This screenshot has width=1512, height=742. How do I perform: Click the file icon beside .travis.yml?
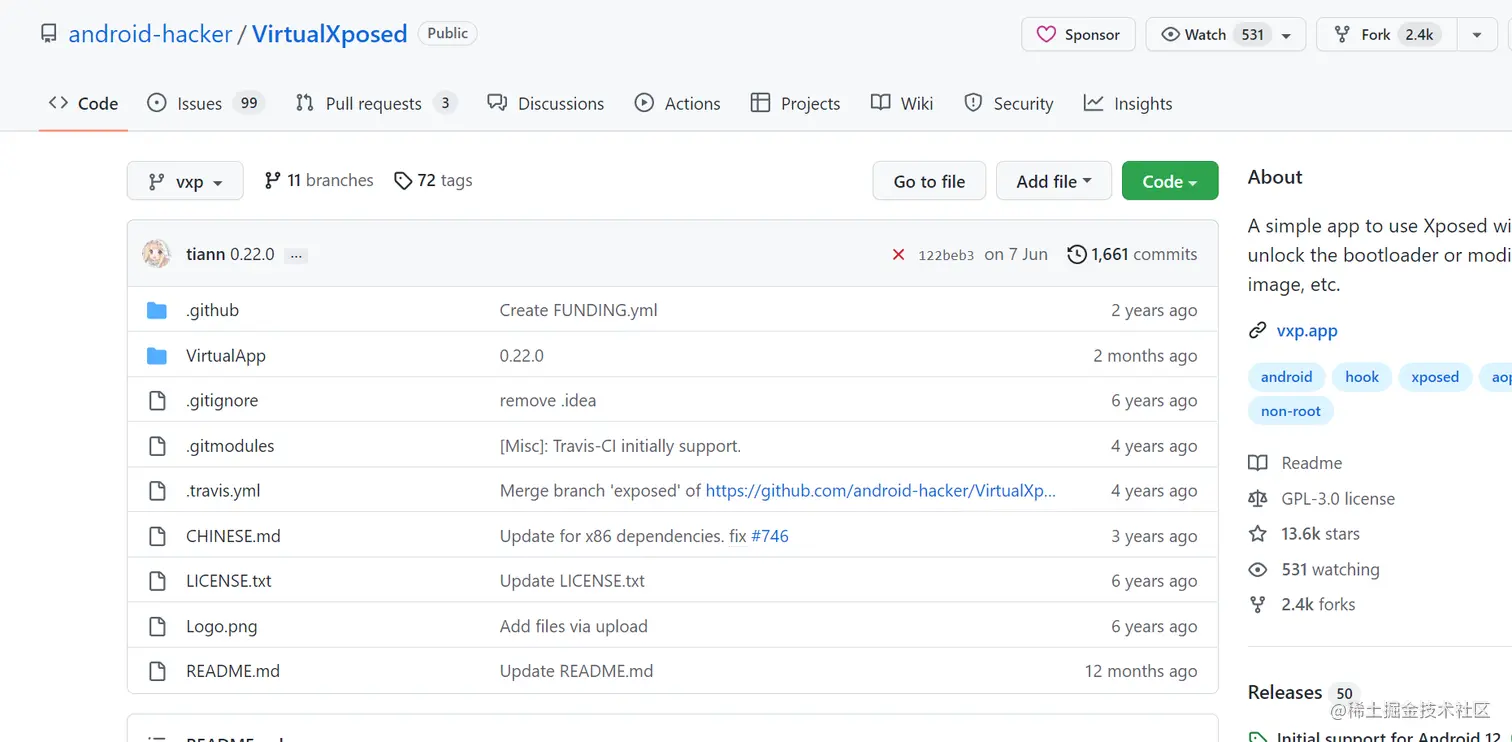click(x=157, y=491)
